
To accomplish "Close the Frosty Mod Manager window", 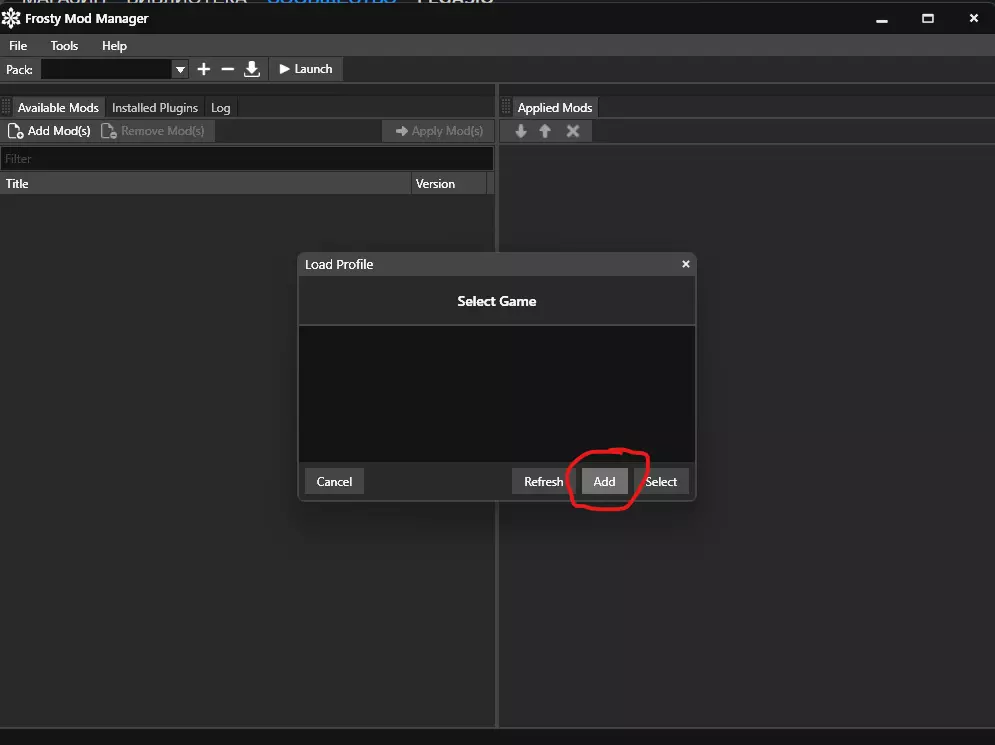I will 973,19.
